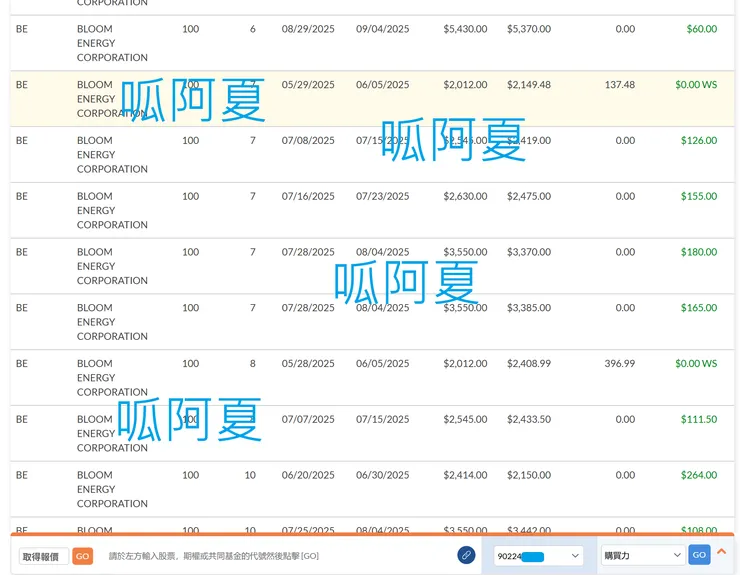The height and width of the screenshot is (575, 740).
Task: Click the blue GO button beside 購買力
Action: click(x=699, y=555)
